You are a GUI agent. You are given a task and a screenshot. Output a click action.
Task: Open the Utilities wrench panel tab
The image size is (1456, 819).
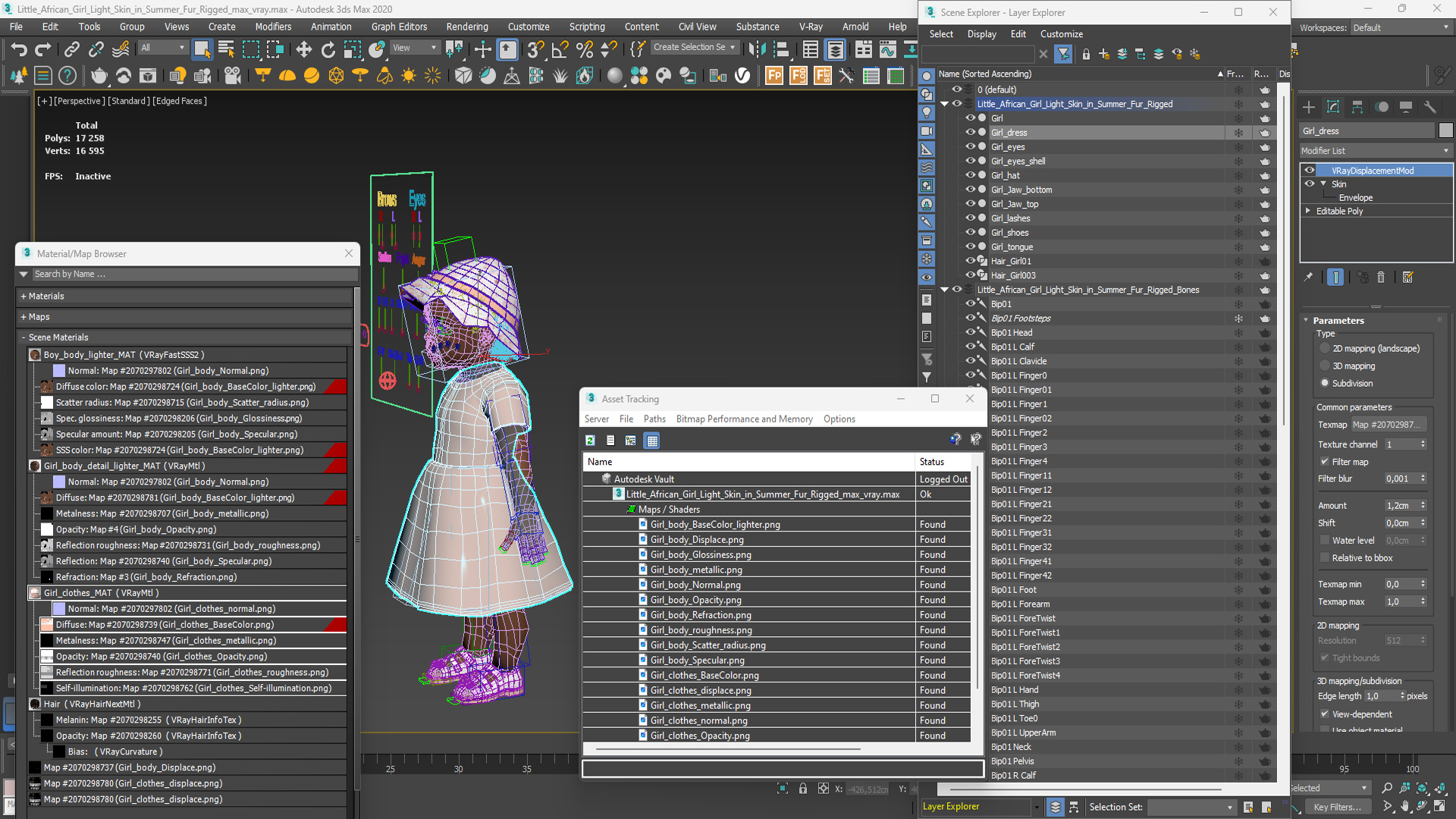(x=1430, y=107)
